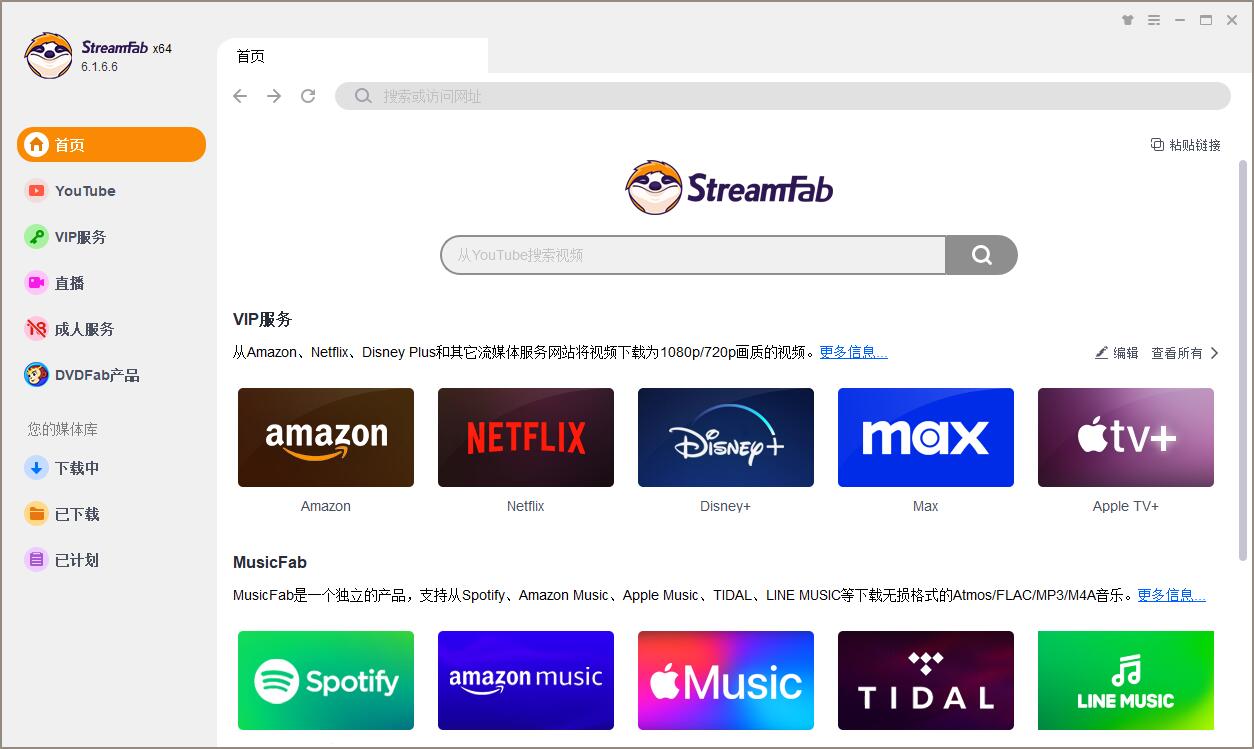
Task: Select the 首页 browser tab
Action: (352, 56)
